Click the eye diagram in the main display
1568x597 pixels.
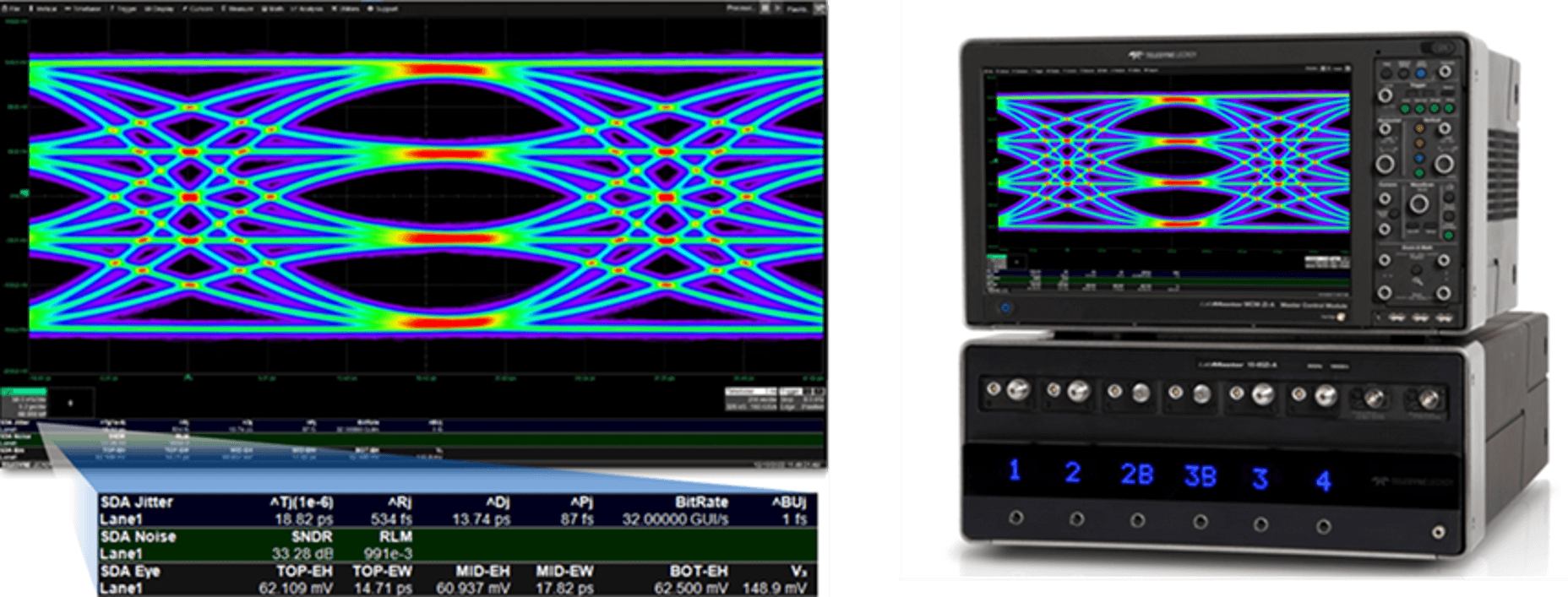tap(426, 195)
